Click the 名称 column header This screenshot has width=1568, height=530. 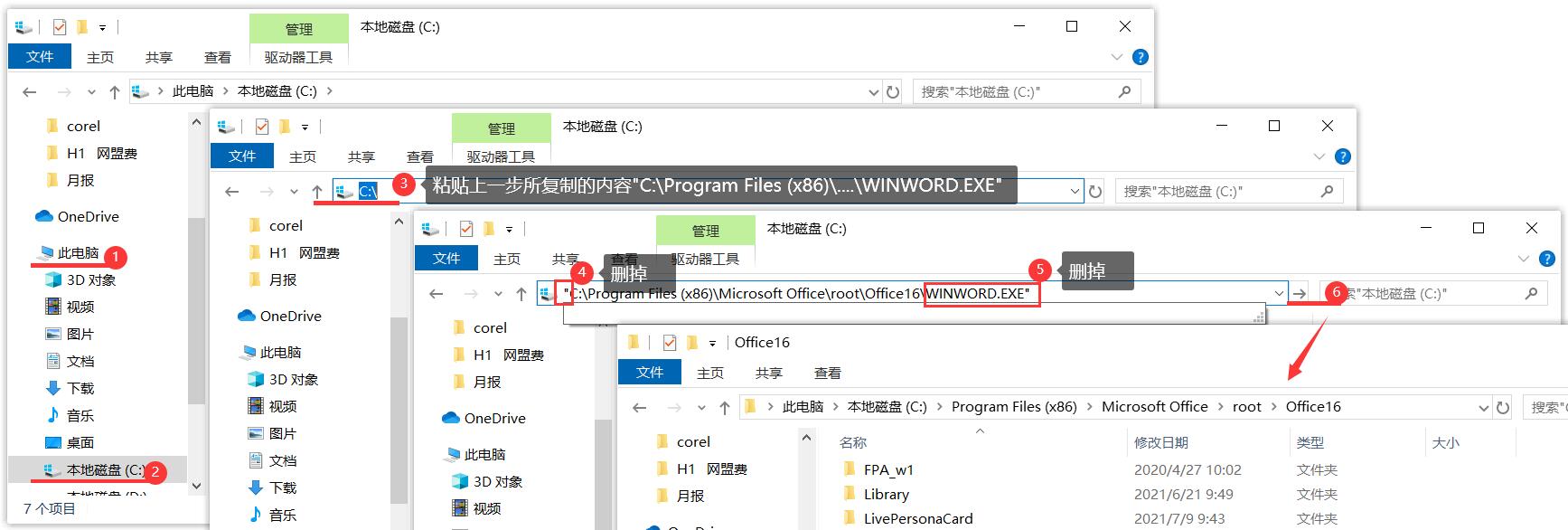(x=853, y=442)
